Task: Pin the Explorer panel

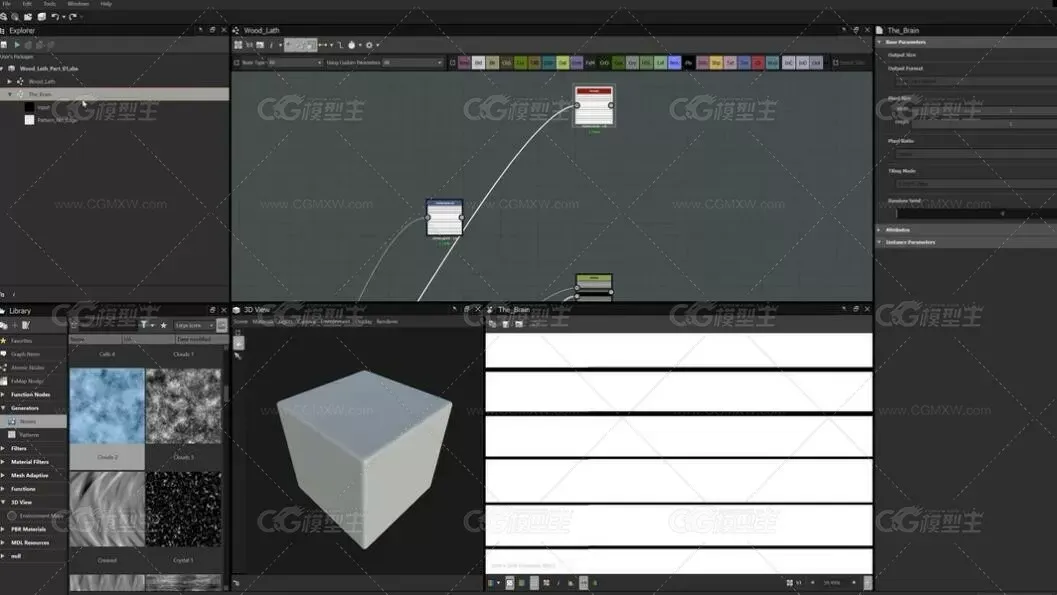Action: (x=200, y=30)
